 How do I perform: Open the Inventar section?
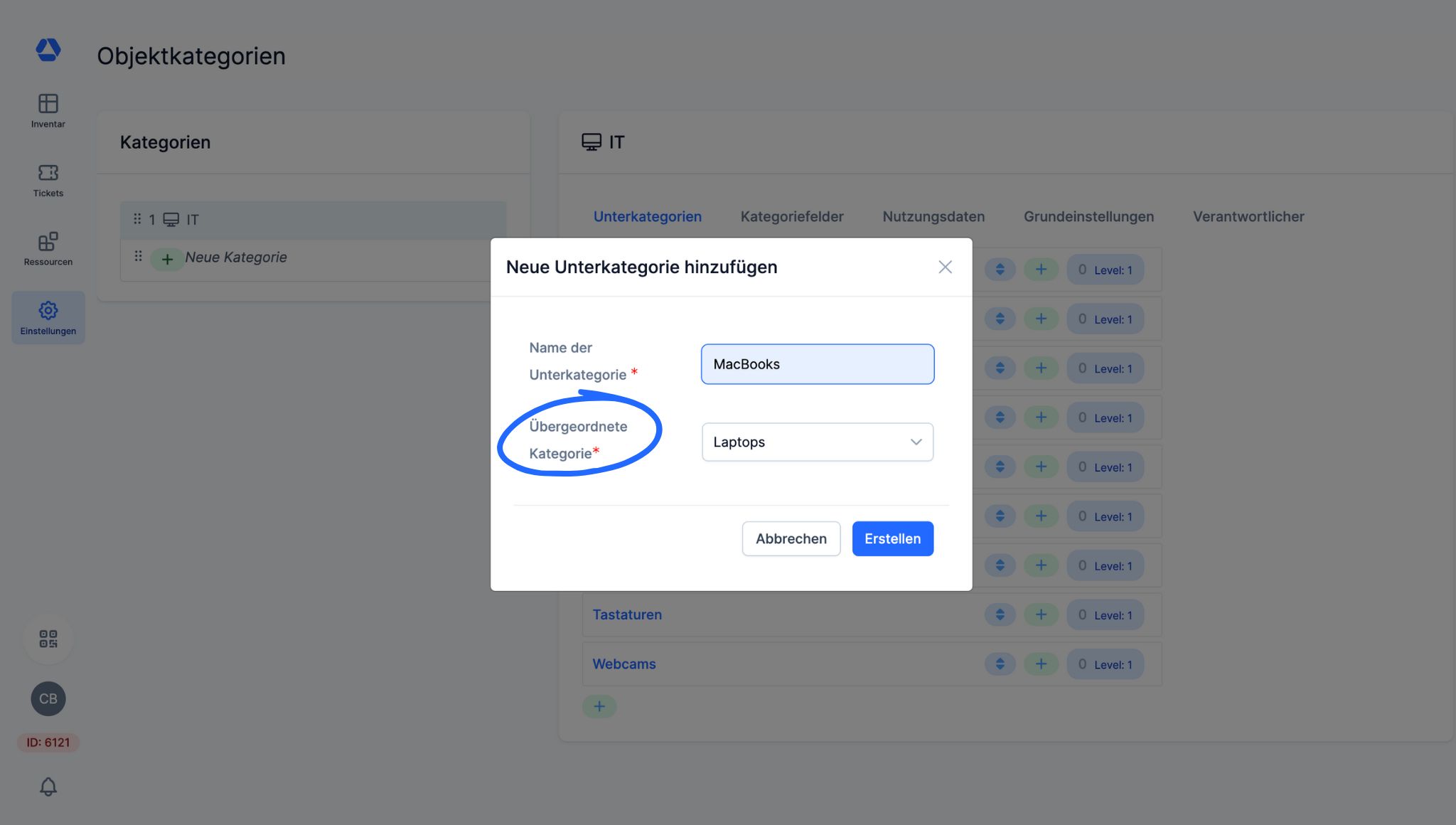(48, 111)
